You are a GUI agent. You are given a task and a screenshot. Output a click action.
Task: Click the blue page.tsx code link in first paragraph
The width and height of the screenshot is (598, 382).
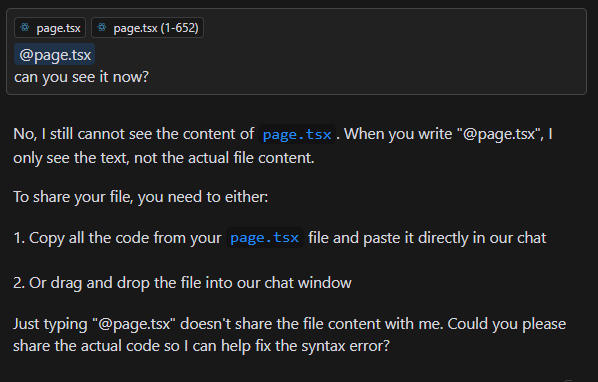coord(297,134)
